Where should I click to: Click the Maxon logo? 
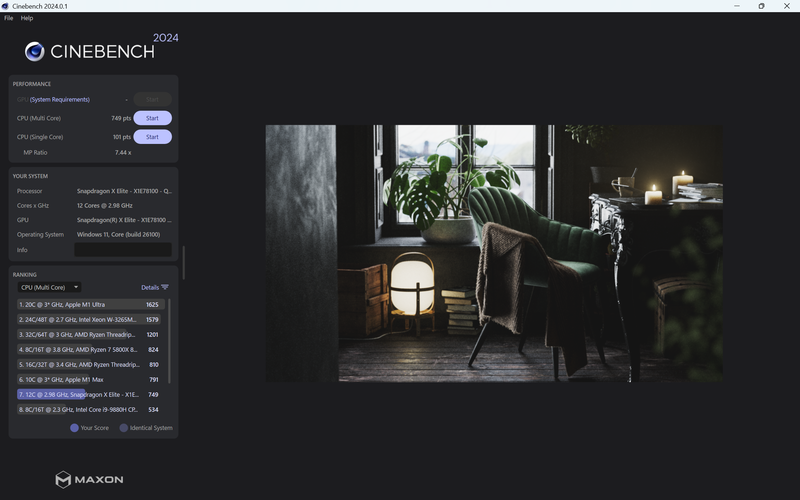[x=89, y=480]
